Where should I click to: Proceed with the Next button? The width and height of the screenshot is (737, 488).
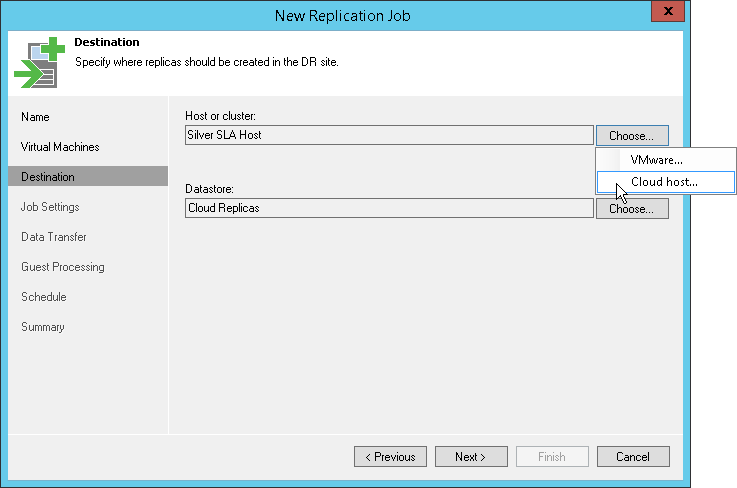point(470,457)
